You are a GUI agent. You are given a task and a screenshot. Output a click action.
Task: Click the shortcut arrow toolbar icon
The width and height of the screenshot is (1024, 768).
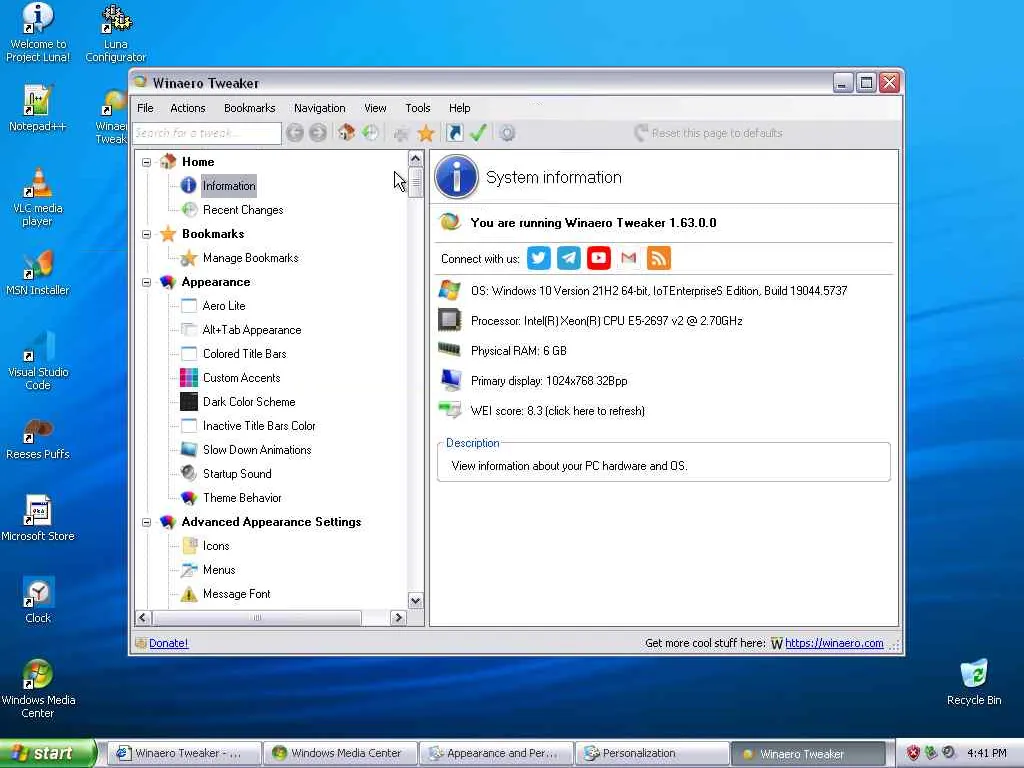[455, 133]
